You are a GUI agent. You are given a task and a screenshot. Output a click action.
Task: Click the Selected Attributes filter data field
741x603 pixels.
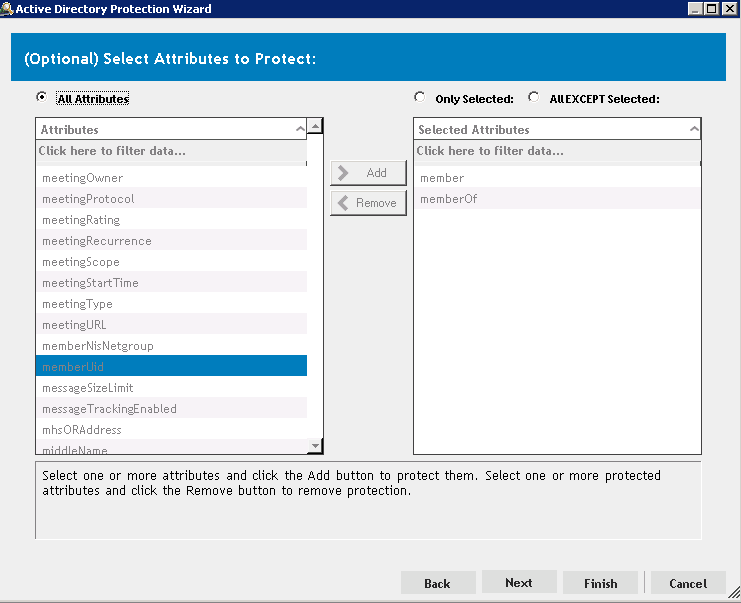556,151
